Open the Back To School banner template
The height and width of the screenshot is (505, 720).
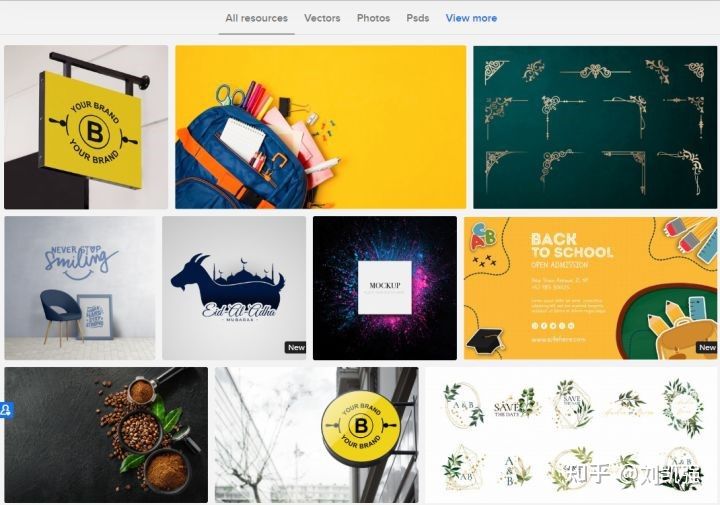pyautogui.click(x=590, y=288)
